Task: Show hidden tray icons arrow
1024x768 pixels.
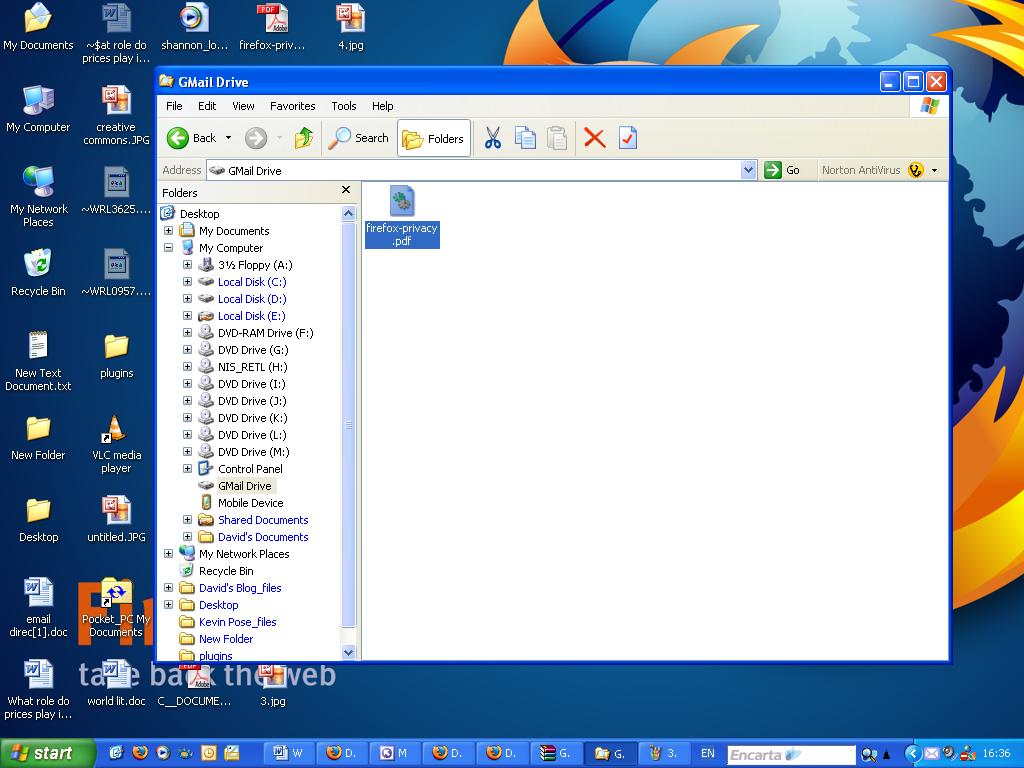Action: pyautogui.click(x=912, y=754)
